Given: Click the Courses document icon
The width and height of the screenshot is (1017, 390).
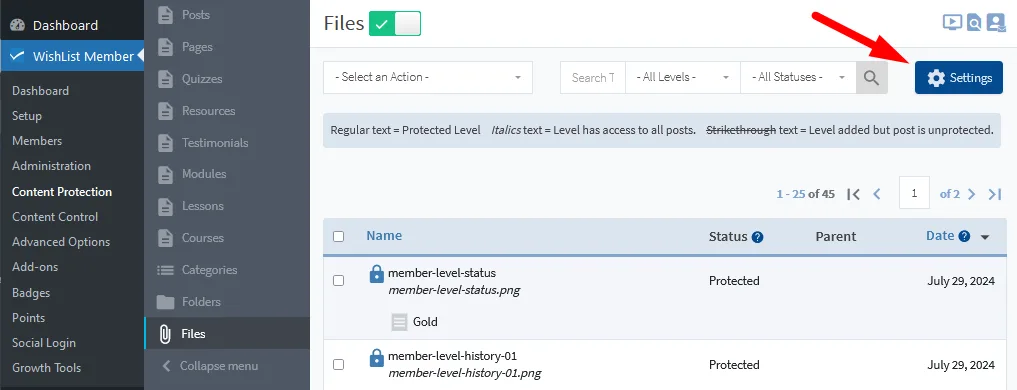Looking at the screenshot, I should click(166, 238).
